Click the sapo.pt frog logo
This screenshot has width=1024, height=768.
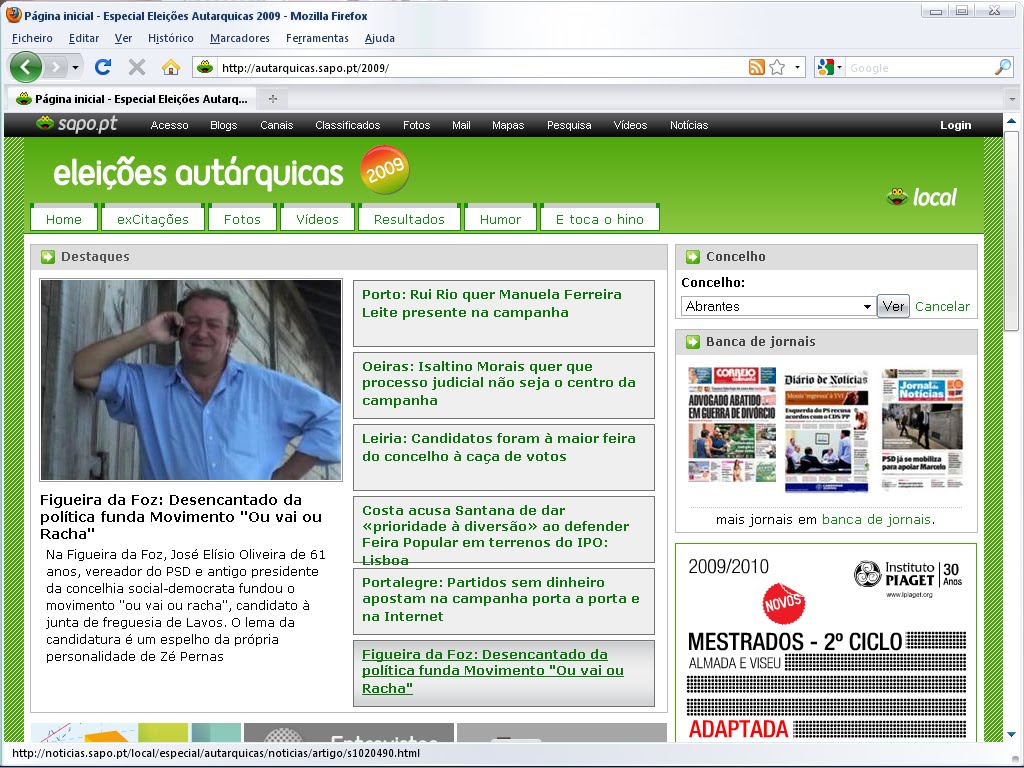(x=77, y=123)
